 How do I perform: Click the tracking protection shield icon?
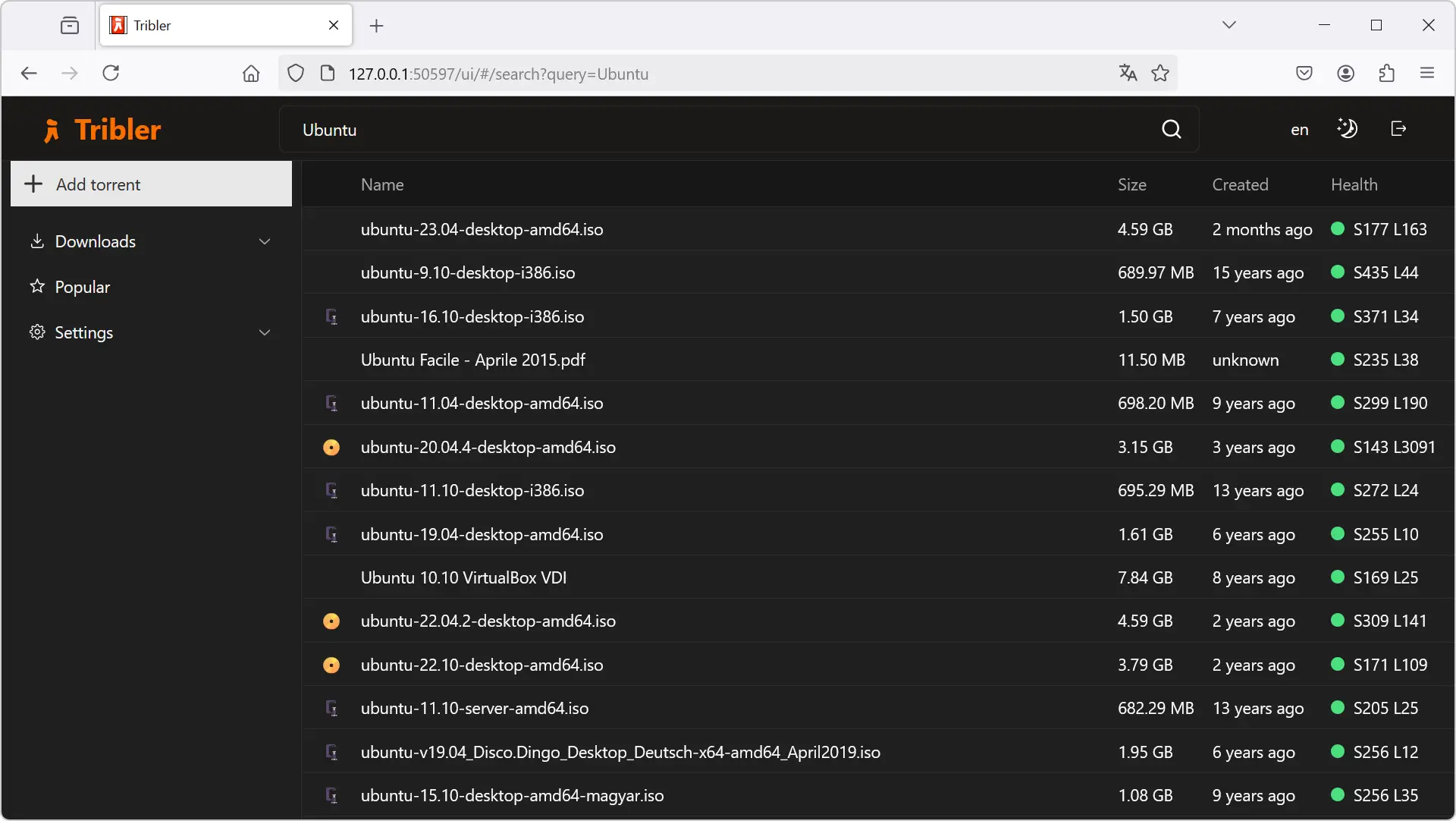pos(296,73)
